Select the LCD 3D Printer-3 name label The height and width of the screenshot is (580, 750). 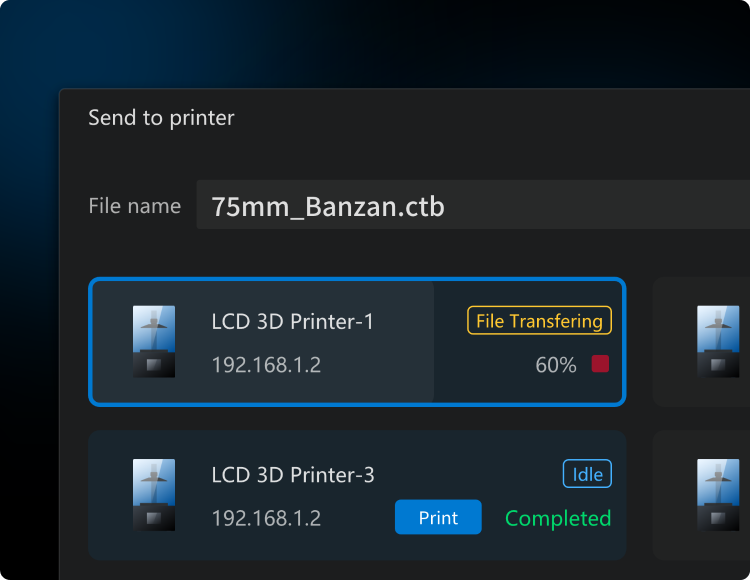[x=293, y=475]
